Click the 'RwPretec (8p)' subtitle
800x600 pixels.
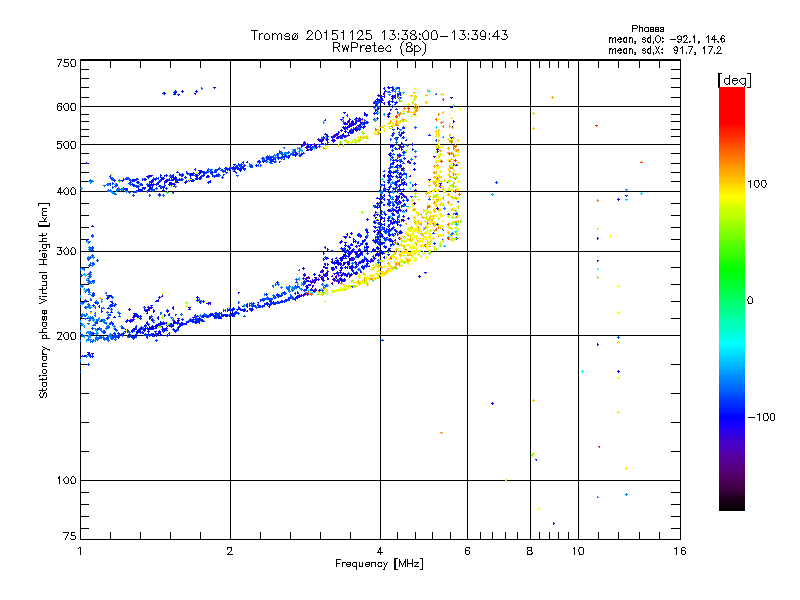pos(379,48)
